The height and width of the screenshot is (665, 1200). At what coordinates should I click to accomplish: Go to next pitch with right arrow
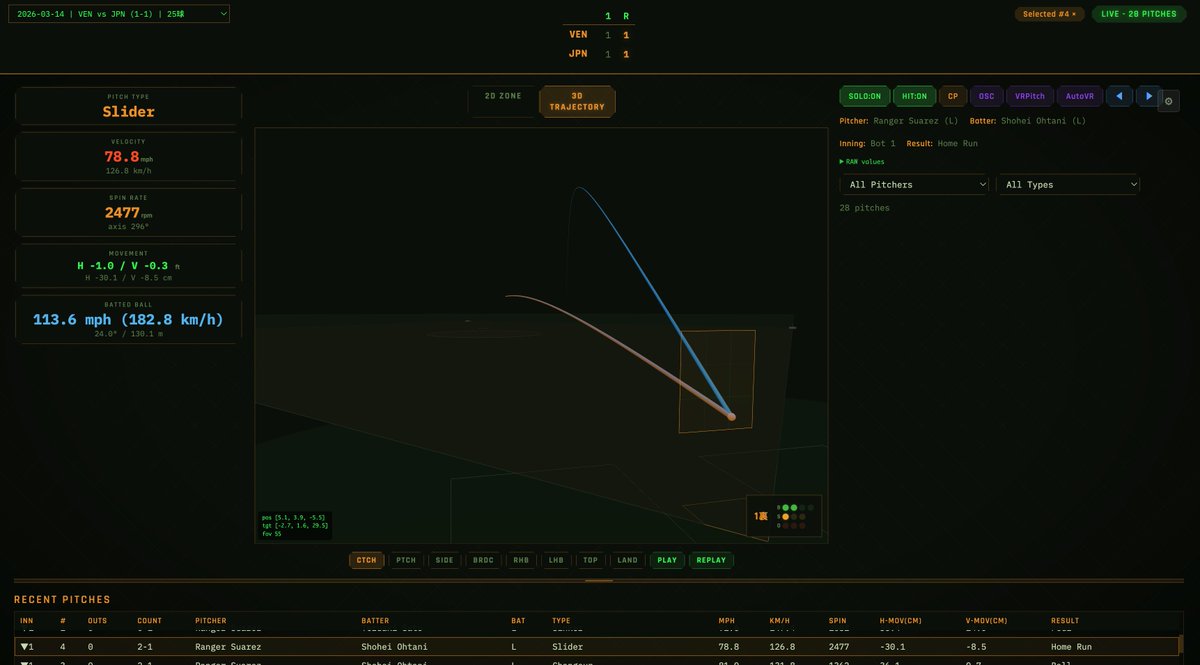click(x=1149, y=96)
